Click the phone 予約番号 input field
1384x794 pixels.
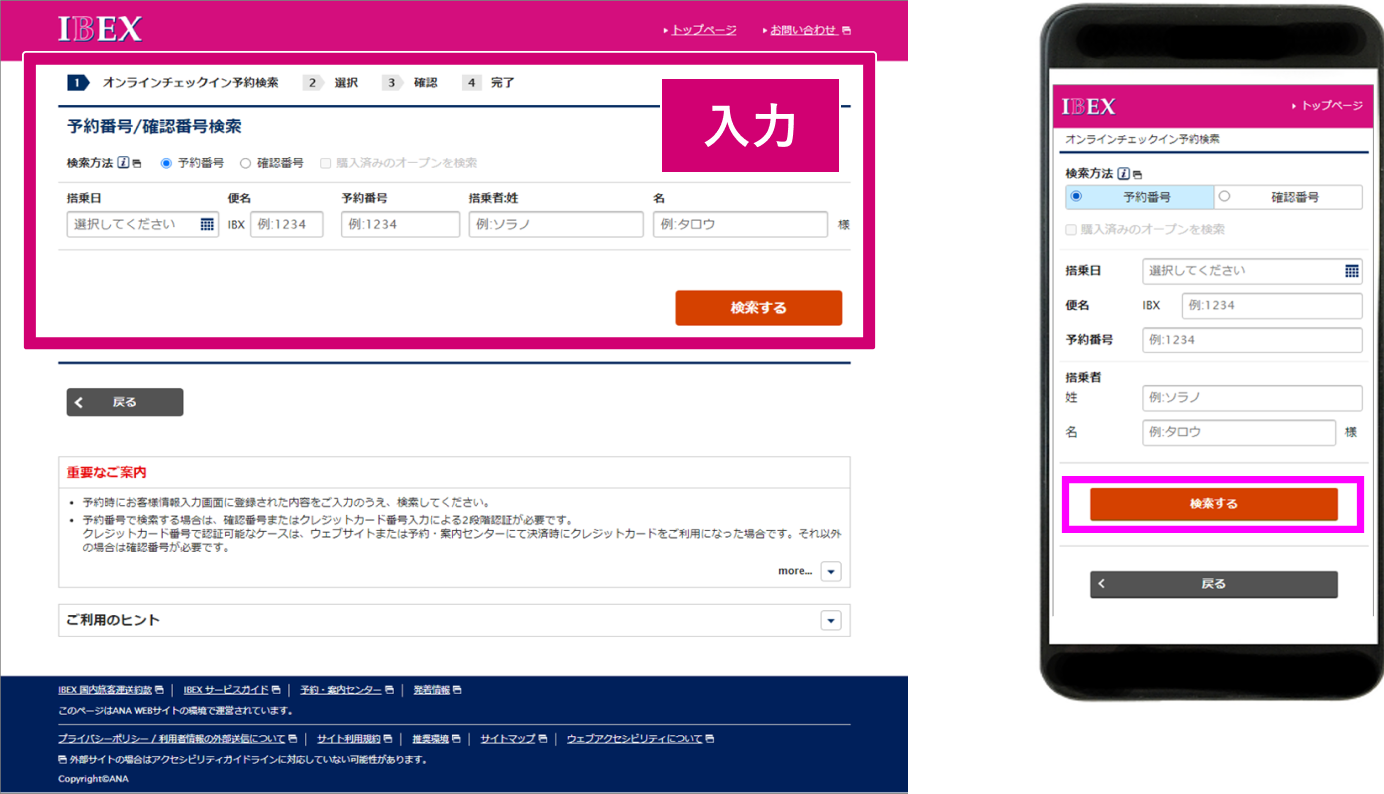1252,340
